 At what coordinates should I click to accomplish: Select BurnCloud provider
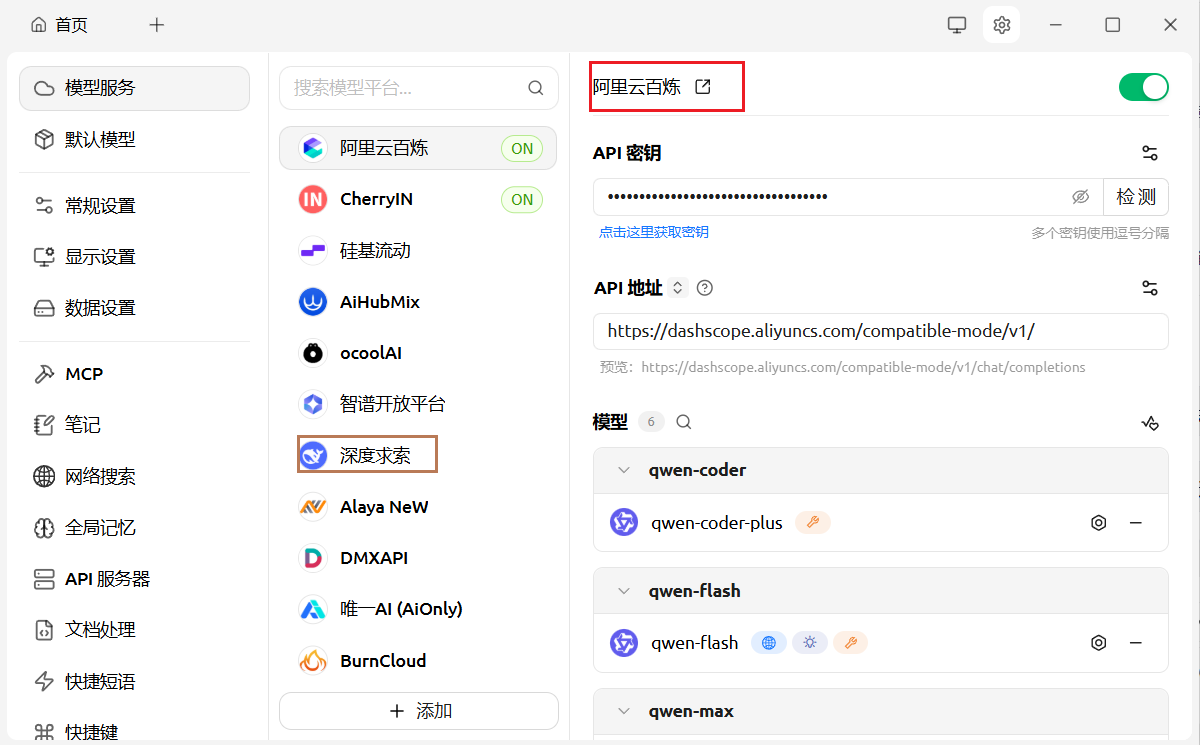pos(418,660)
